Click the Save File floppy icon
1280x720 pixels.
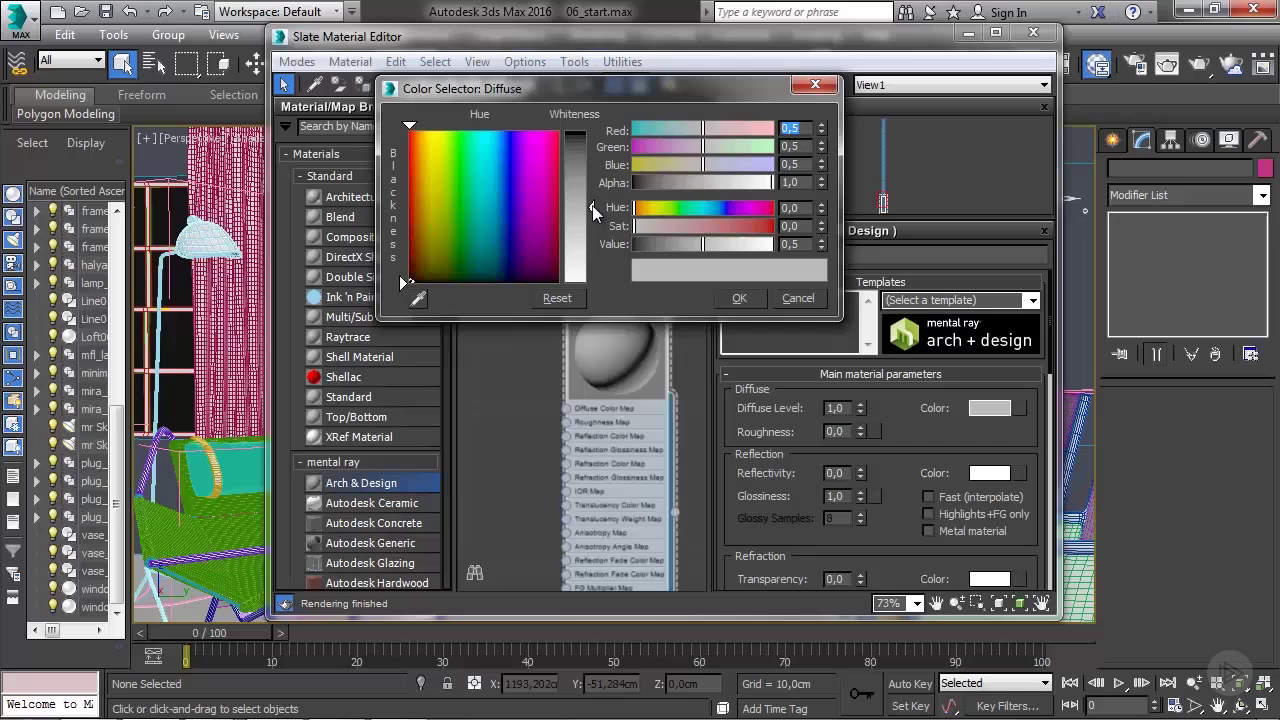tap(106, 12)
